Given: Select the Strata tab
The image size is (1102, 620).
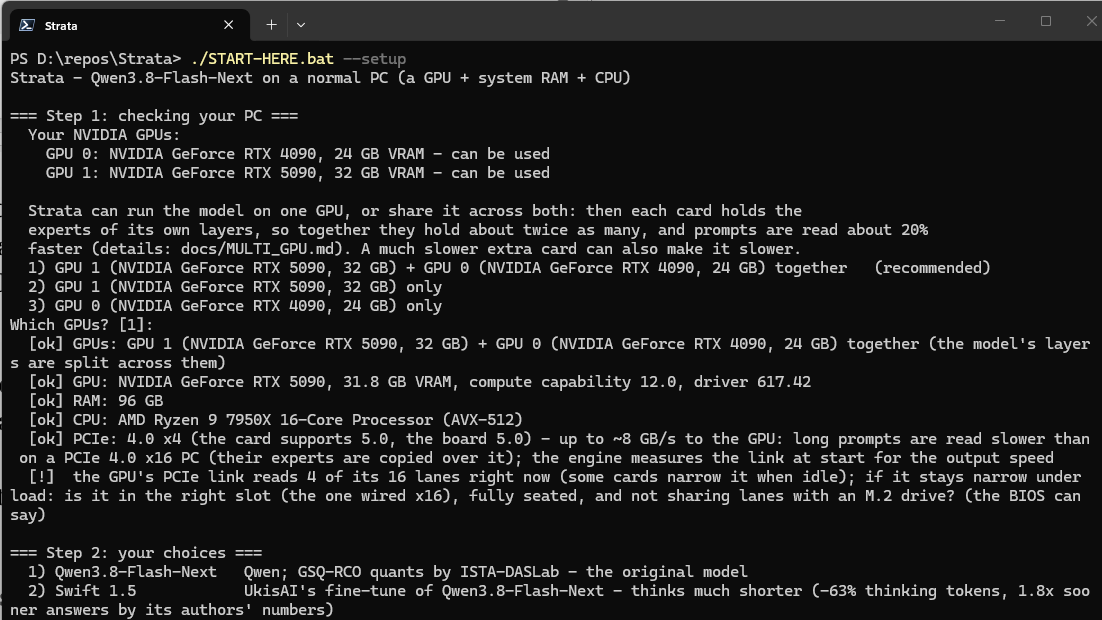Looking at the screenshot, I should coord(130,25).
